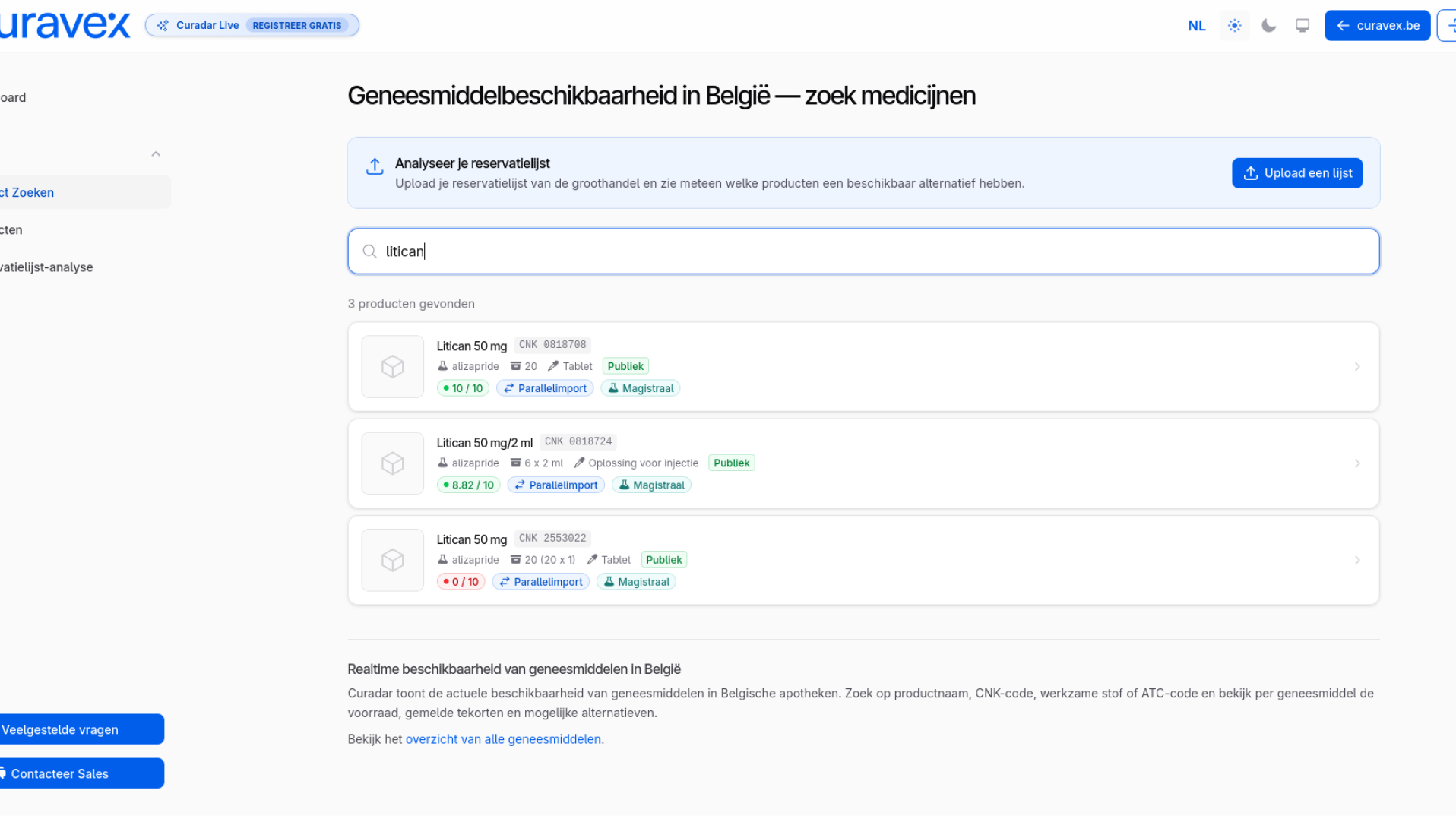
Task: Click upload icon in the reservatielijst banner
Action: (375, 166)
